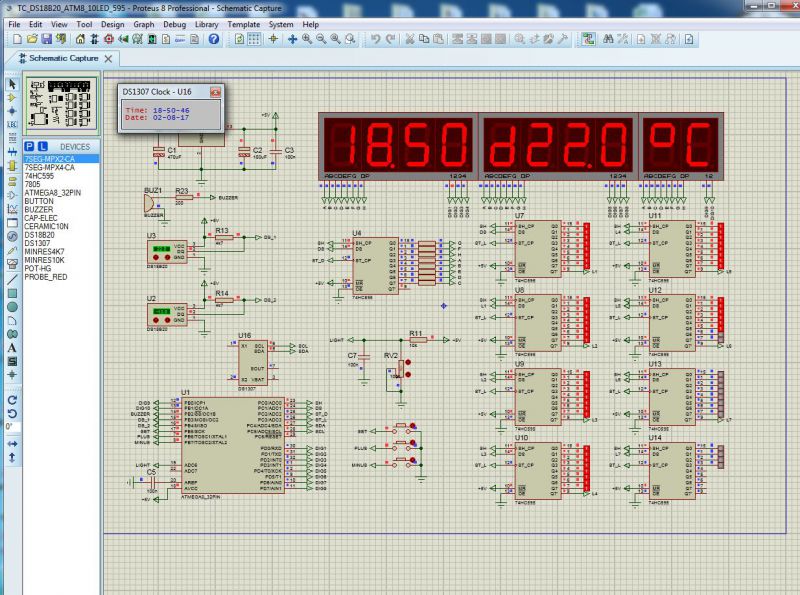
Task: Click the ATMEGA8 U1 microcontroller component
Action: click(233, 445)
